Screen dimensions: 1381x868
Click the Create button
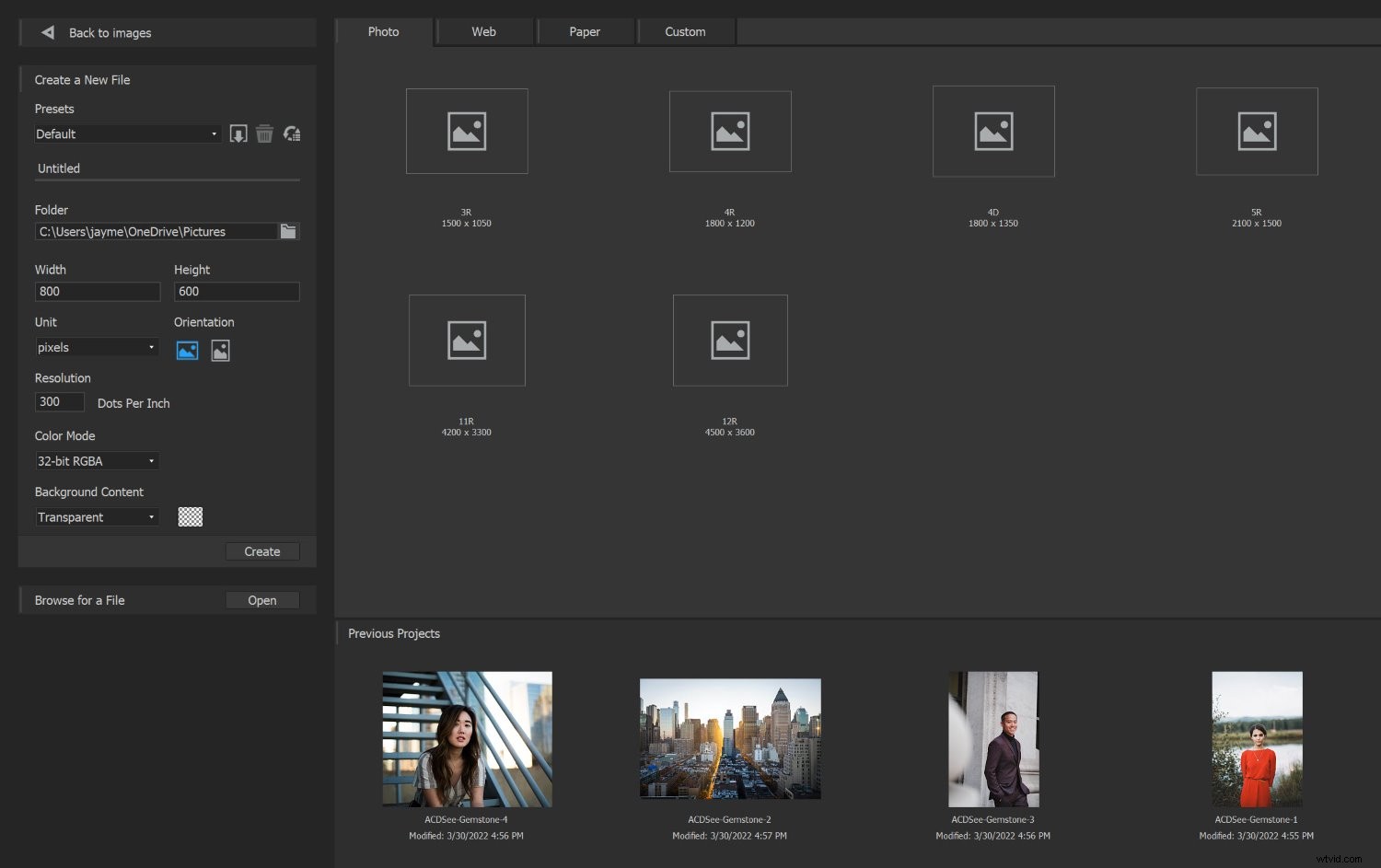click(x=261, y=550)
